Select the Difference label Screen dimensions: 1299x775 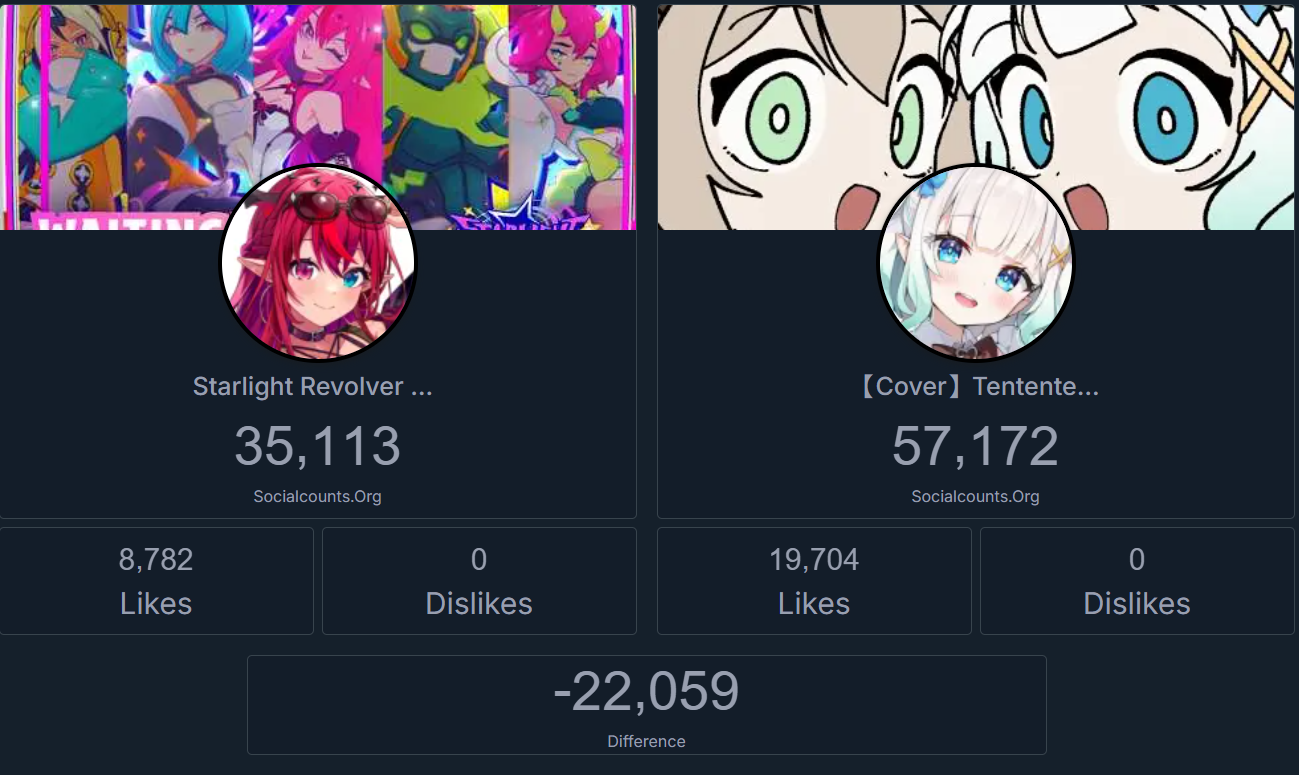646,741
